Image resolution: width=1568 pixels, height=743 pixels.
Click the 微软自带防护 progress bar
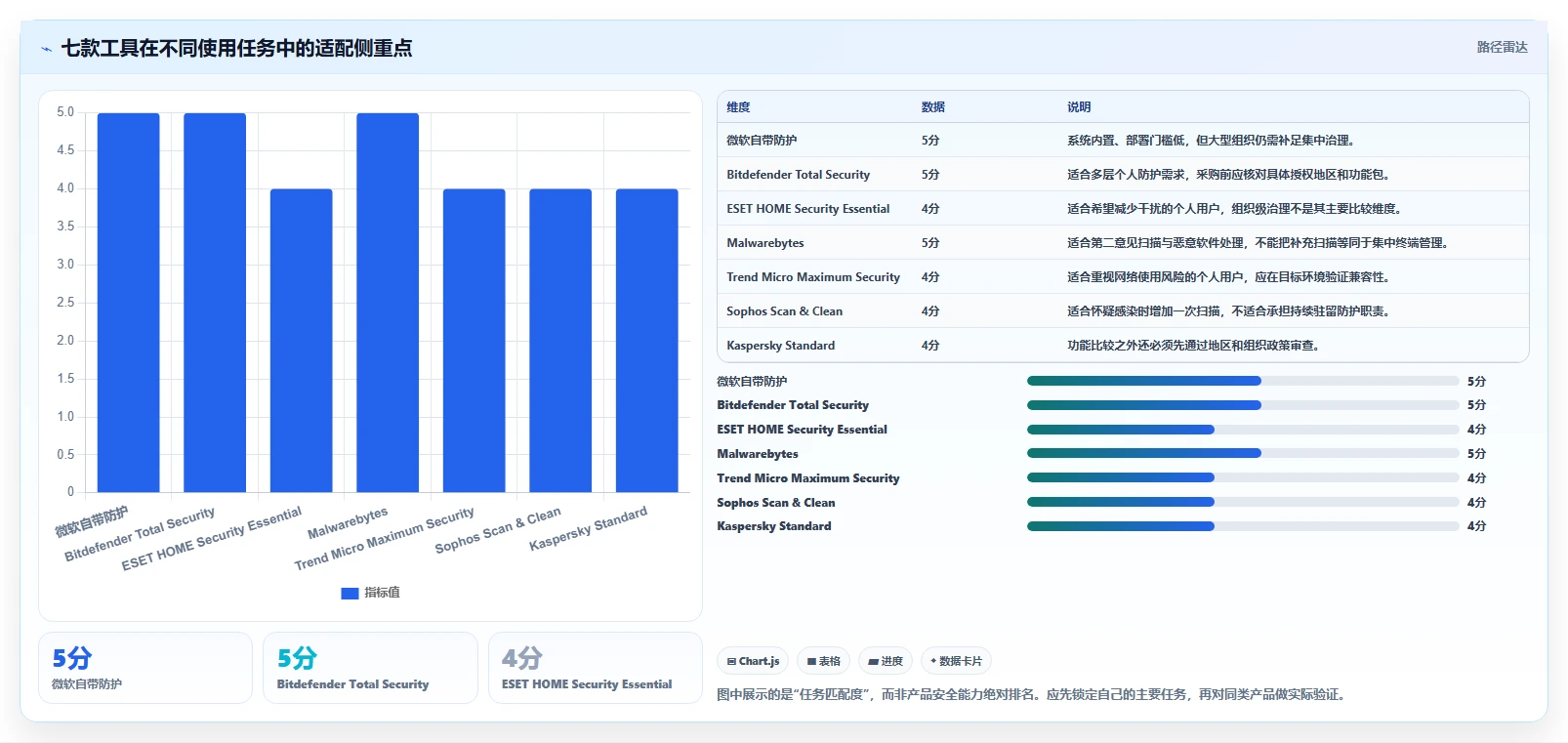(1243, 381)
